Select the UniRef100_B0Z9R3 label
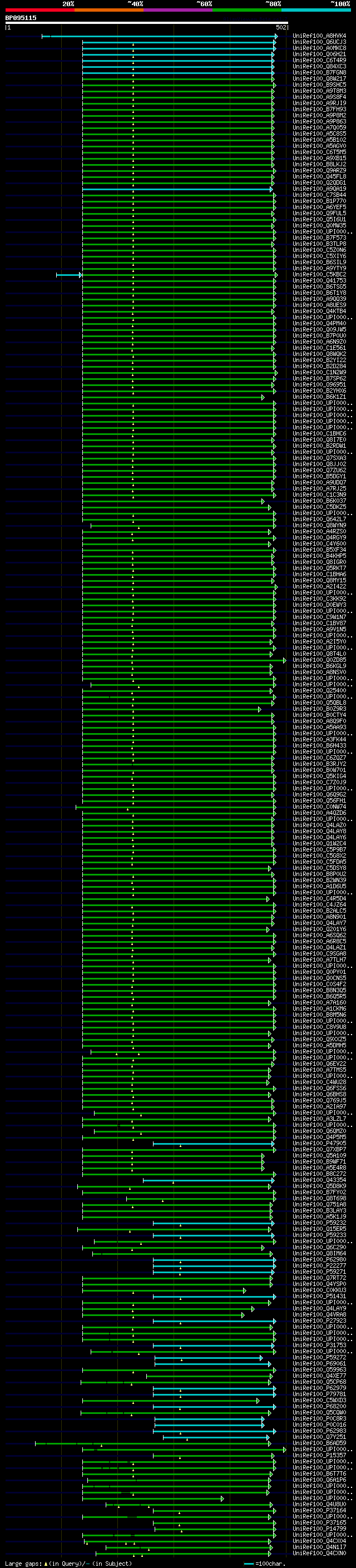This screenshot has height=1568, width=356. click(319, 709)
